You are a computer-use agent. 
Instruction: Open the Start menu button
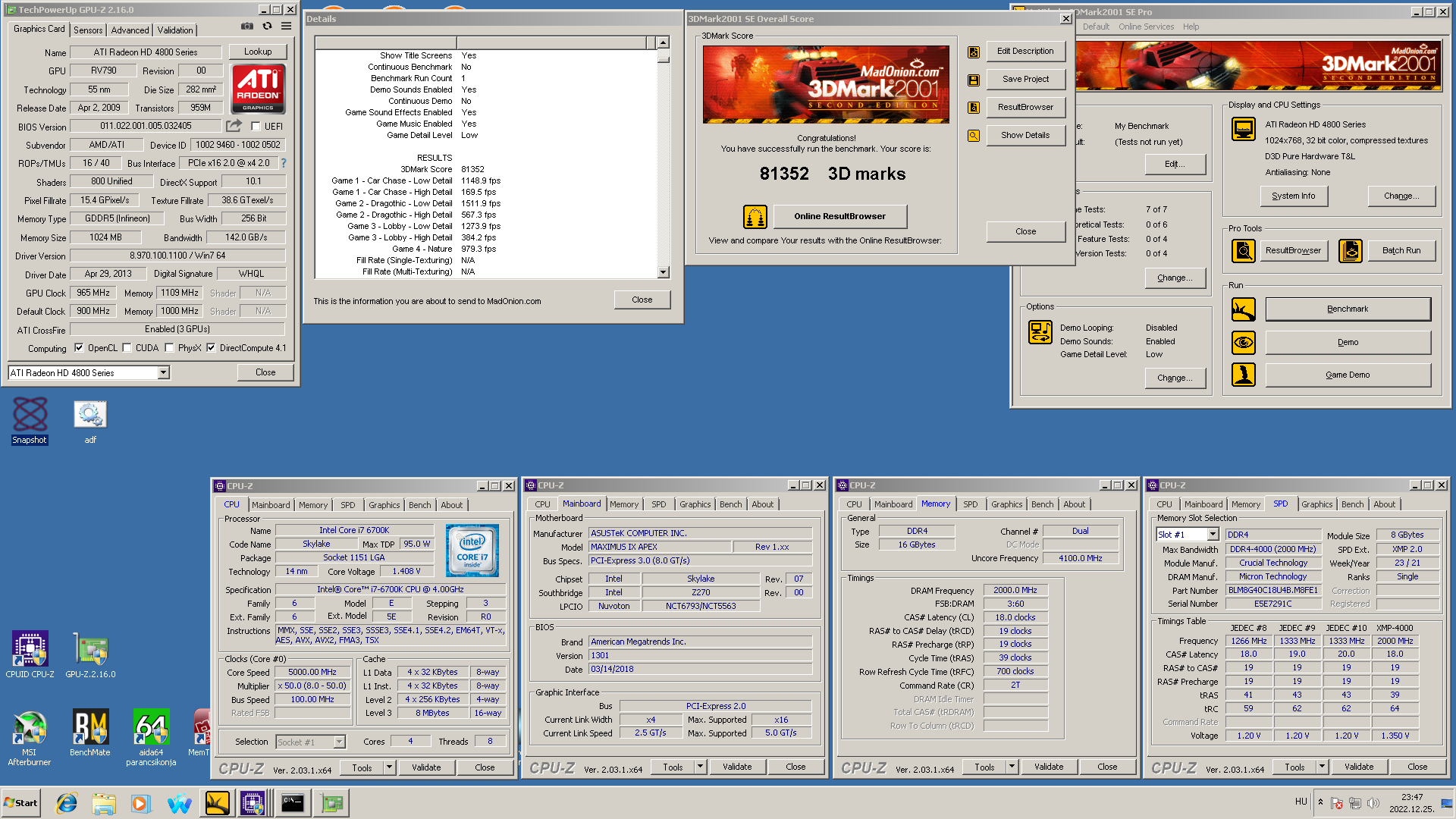[20, 803]
